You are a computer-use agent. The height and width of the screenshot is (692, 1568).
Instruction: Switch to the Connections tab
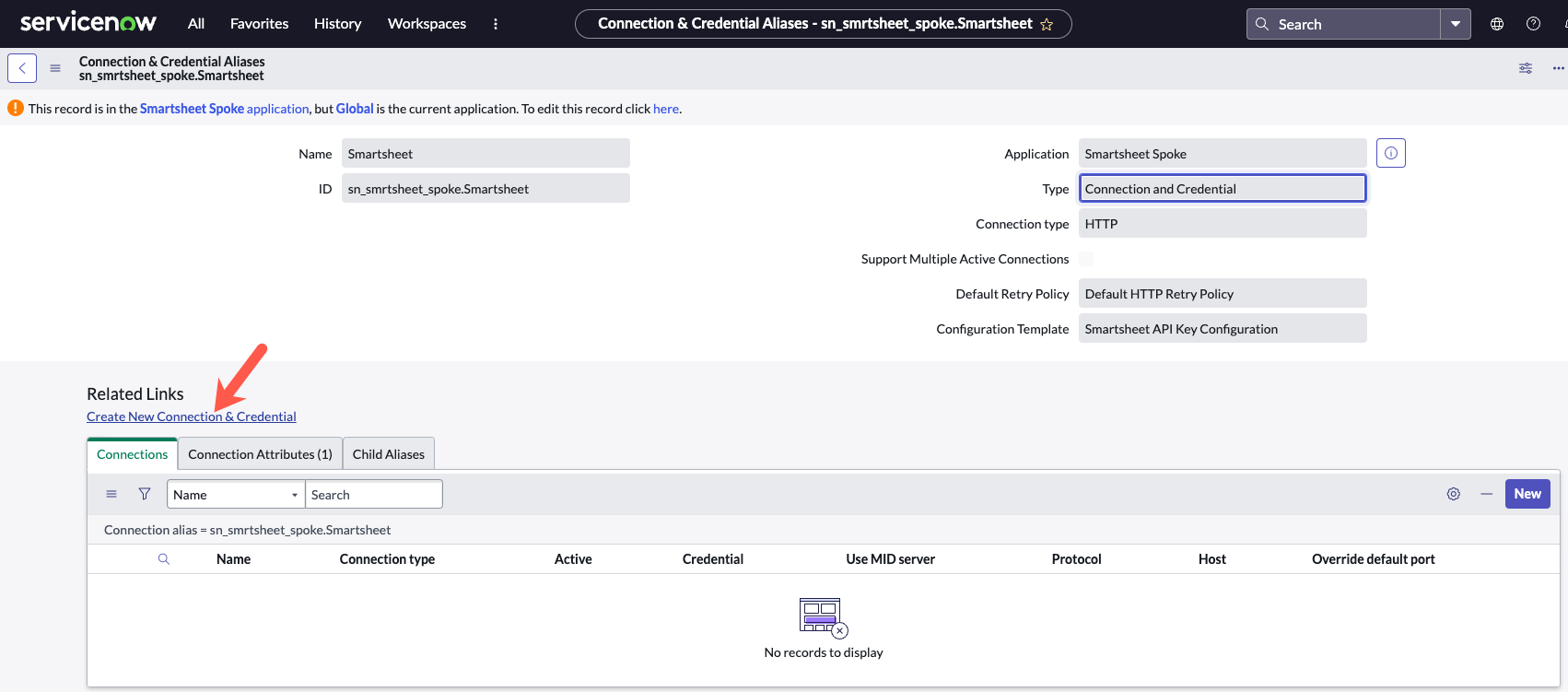(x=133, y=454)
